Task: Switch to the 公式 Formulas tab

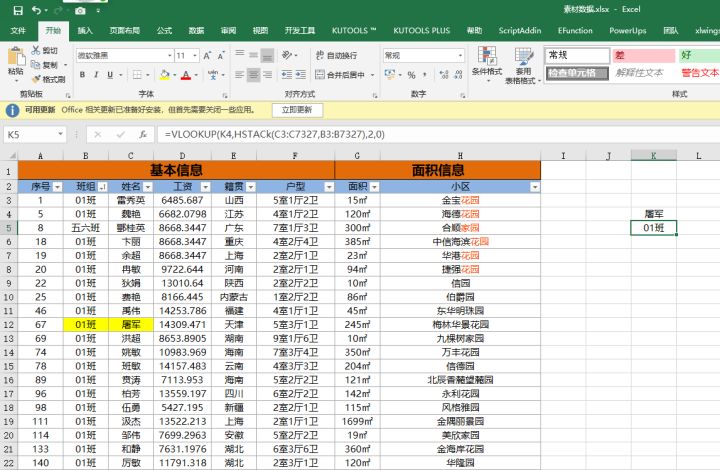Action: click(x=164, y=31)
